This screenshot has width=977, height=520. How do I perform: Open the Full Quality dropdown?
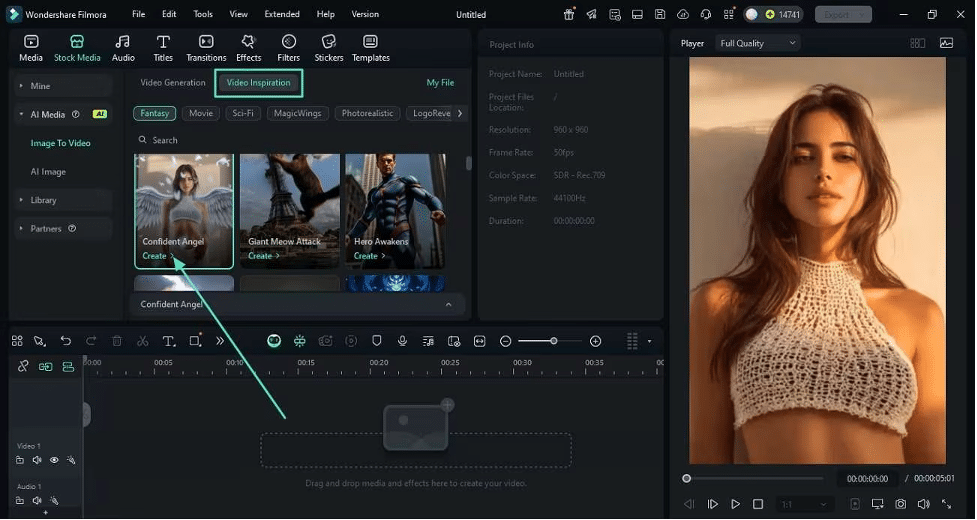point(757,43)
